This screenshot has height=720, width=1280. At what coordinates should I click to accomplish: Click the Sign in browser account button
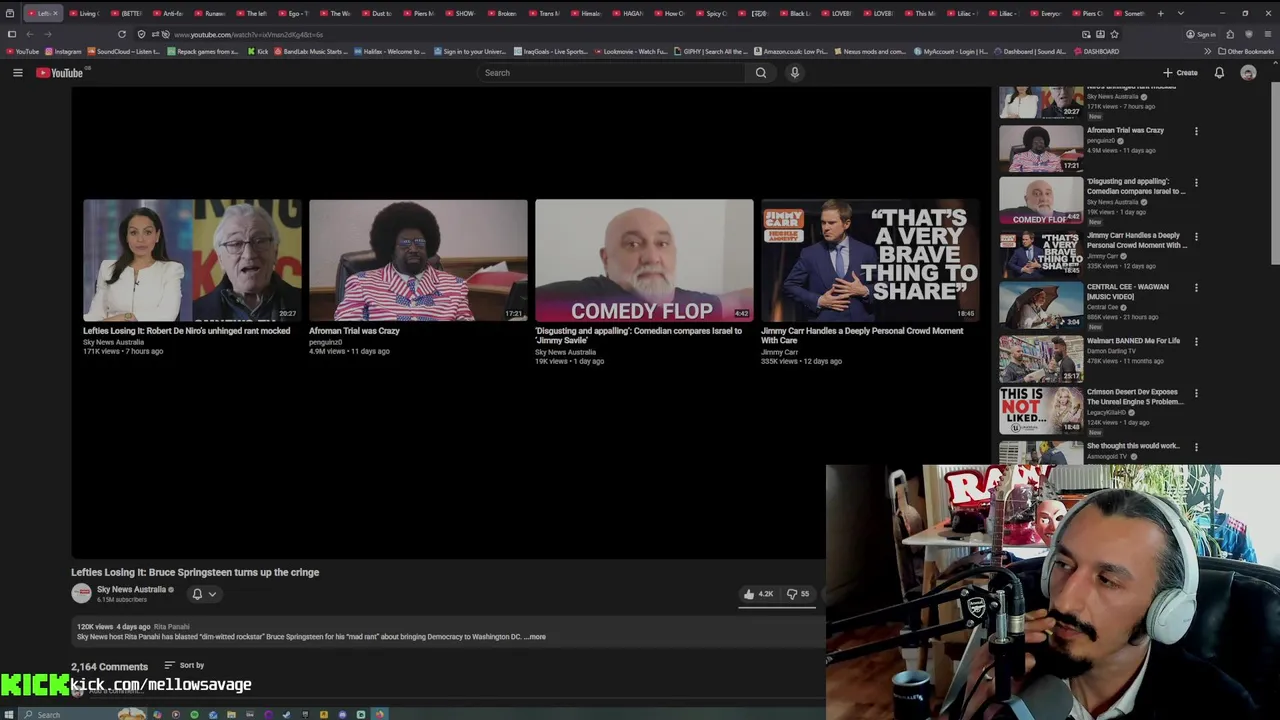pyautogui.click(x=1201, y=34)
